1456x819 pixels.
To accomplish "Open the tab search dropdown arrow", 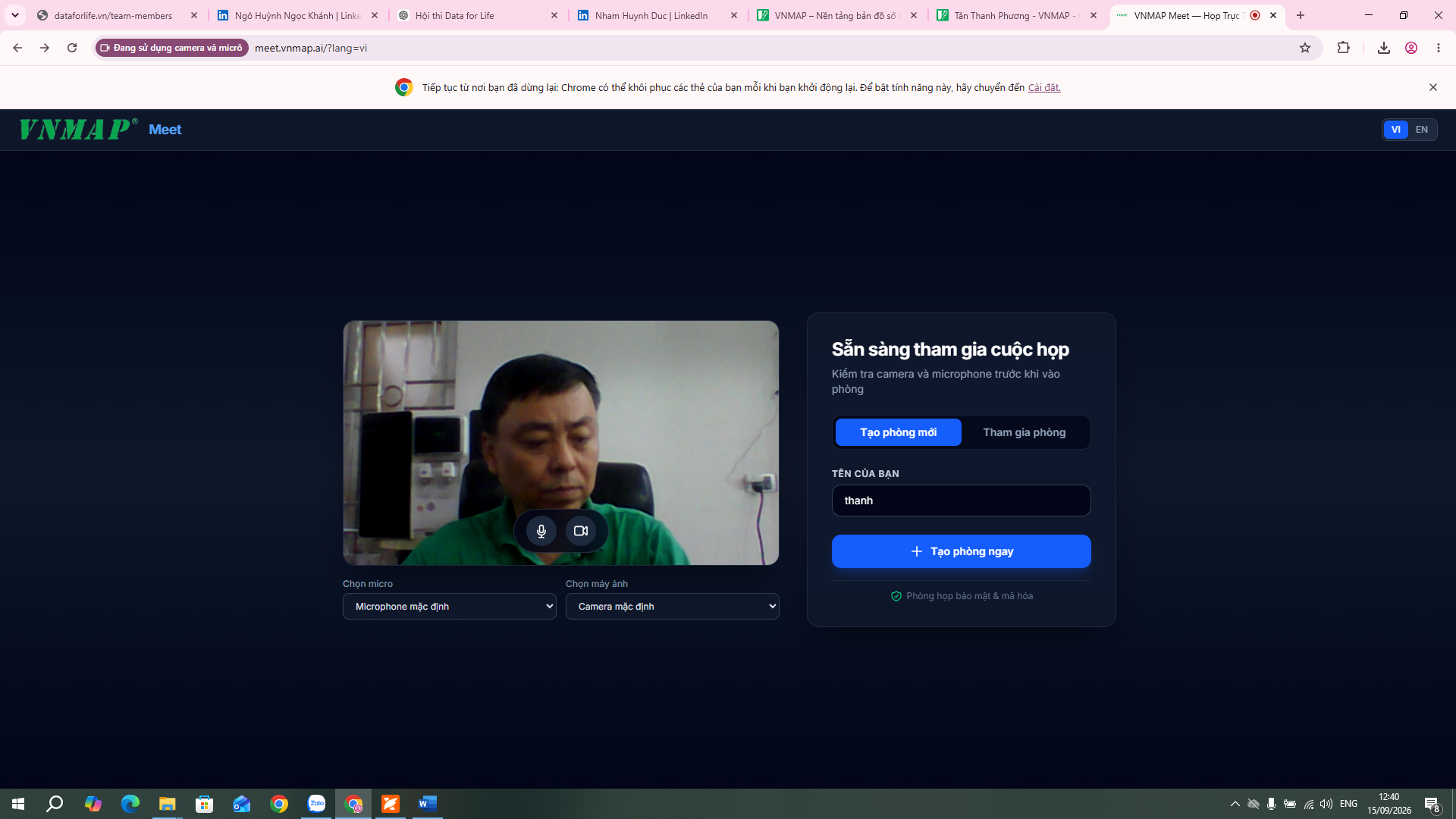I will [15, 15].
